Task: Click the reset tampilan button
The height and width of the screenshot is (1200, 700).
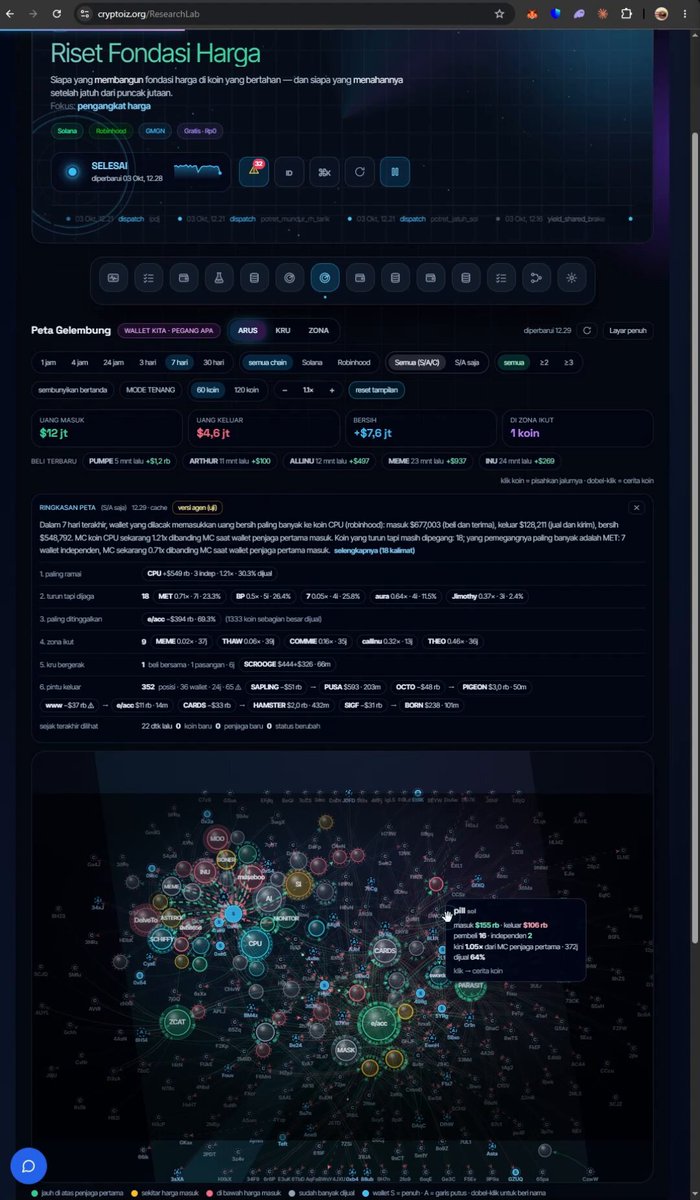Action: pos(377,390)
